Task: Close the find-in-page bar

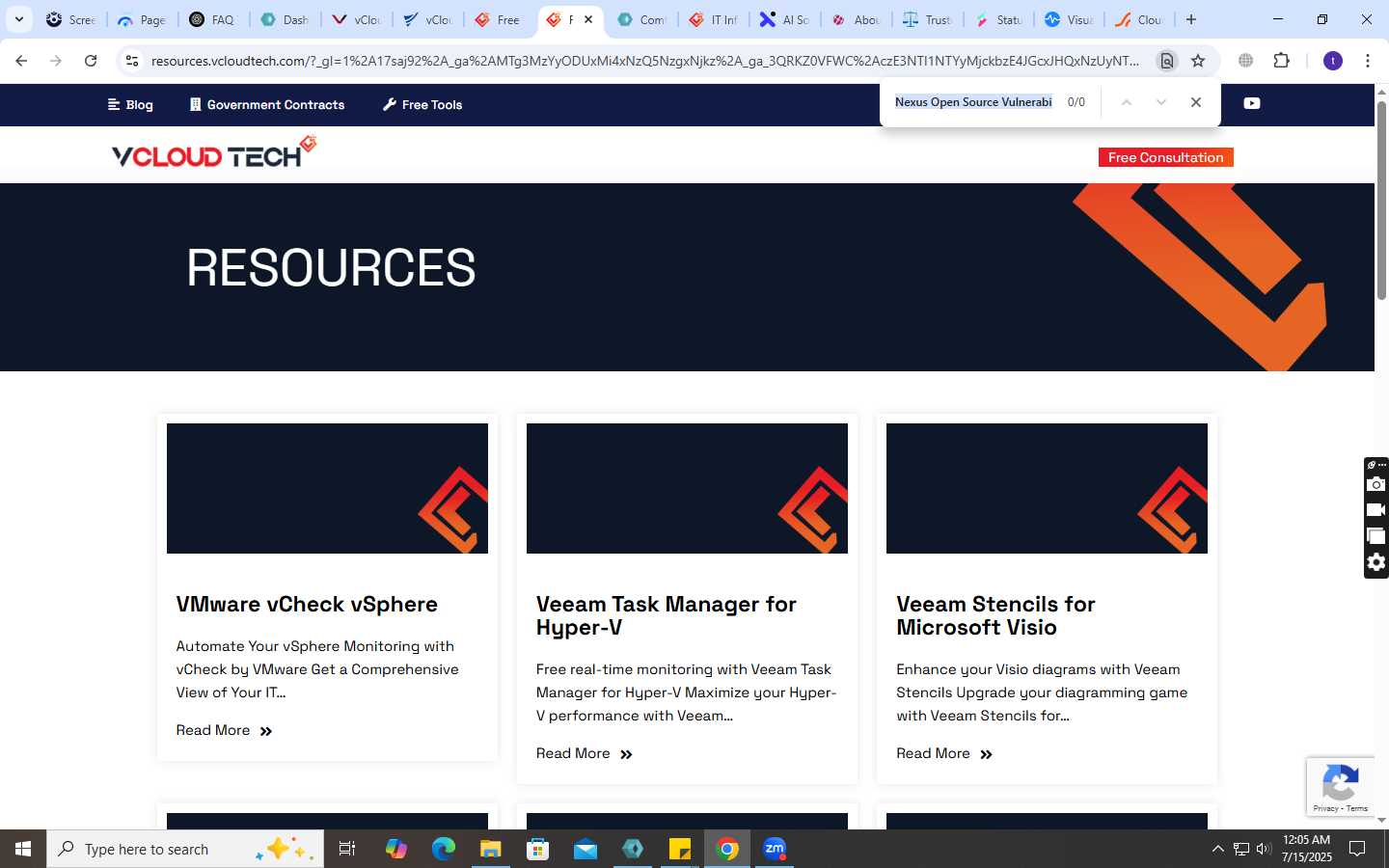Action: coord(1196,102)
